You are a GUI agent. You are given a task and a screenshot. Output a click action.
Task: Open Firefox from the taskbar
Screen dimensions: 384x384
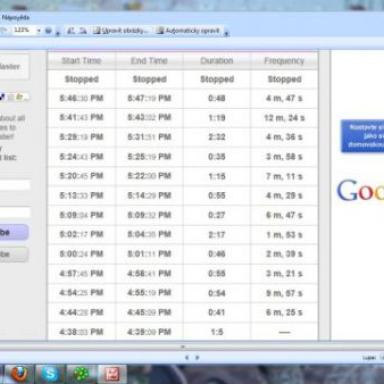point(19,374)
